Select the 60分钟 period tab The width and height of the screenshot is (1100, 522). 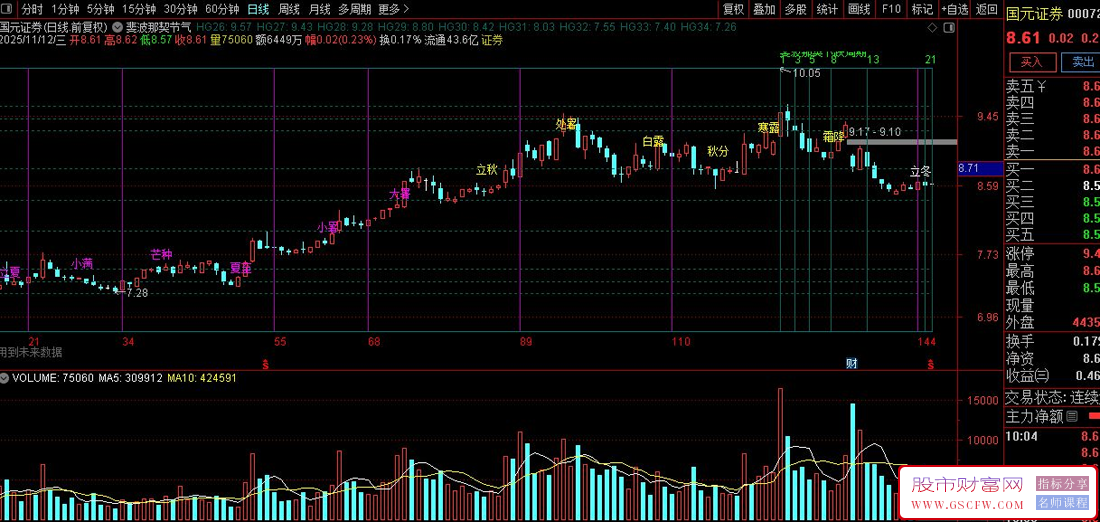(222, 10)
